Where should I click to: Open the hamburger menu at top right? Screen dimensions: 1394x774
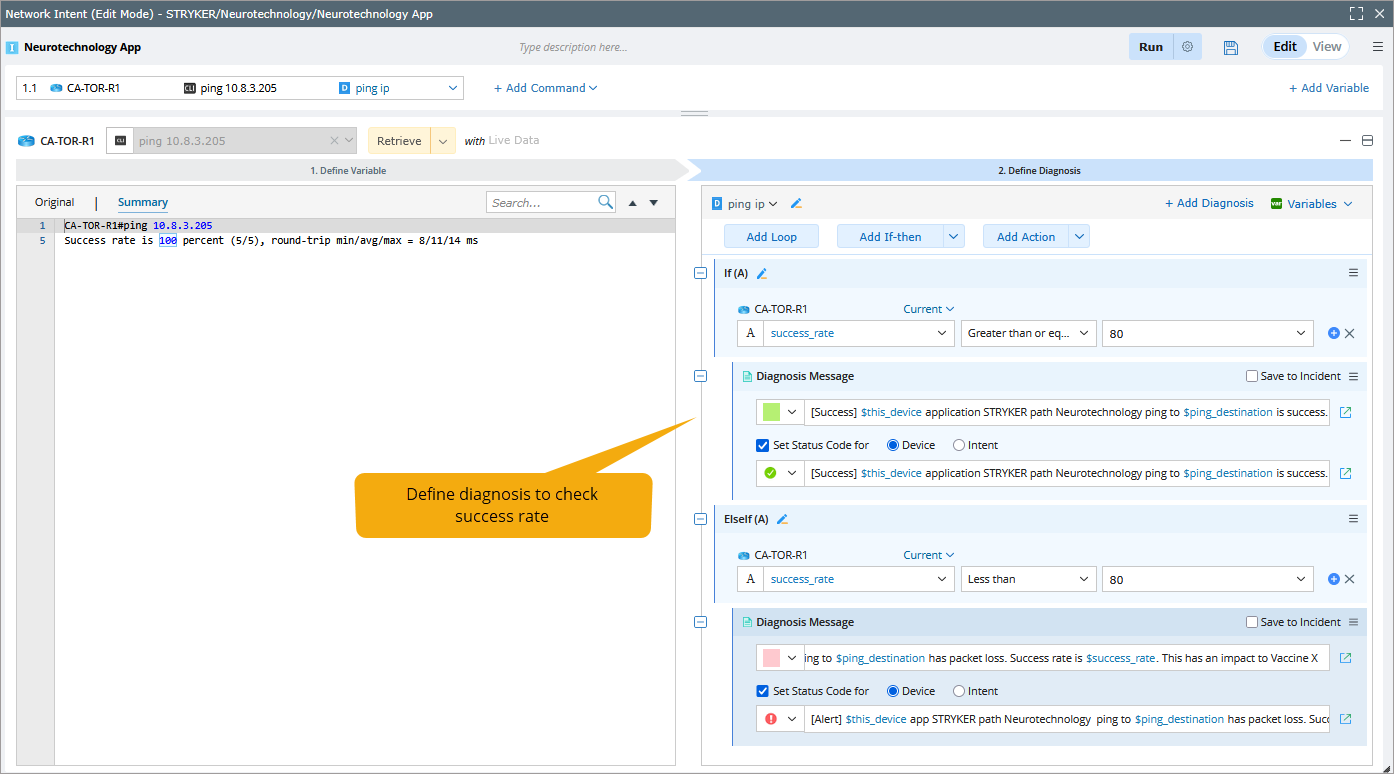click(x=1377, y=47)
